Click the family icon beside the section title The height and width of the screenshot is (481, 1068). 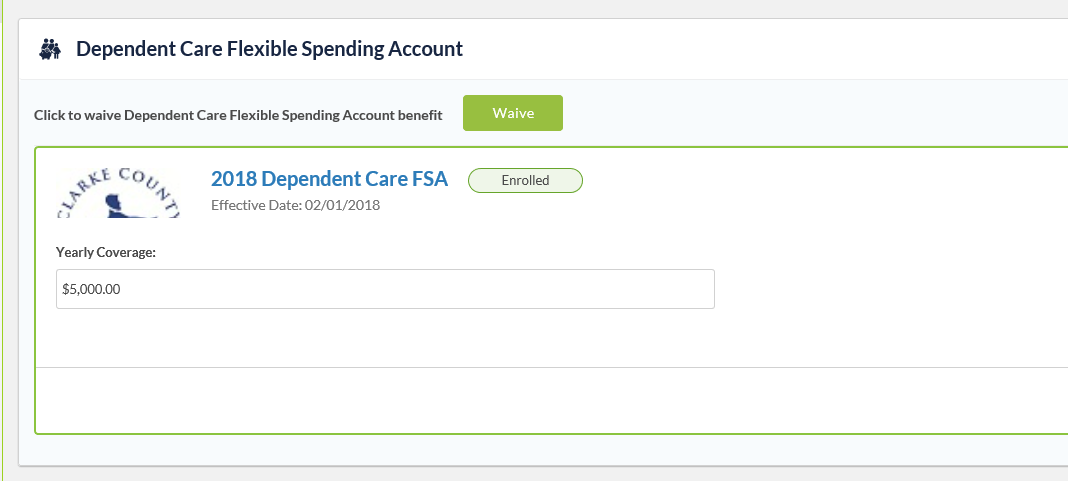coord(50,49)
